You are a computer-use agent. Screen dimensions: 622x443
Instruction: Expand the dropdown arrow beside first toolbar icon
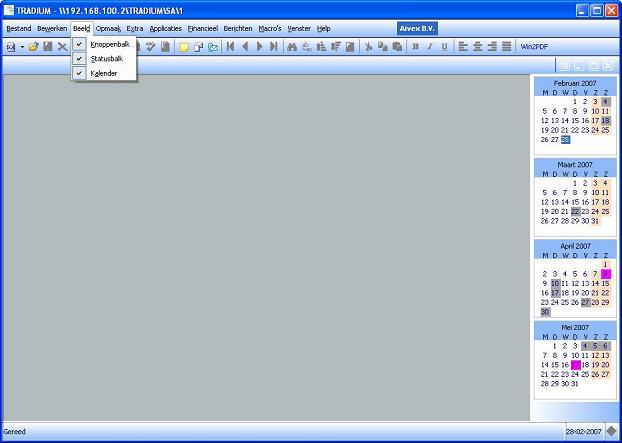coord(20,47)
